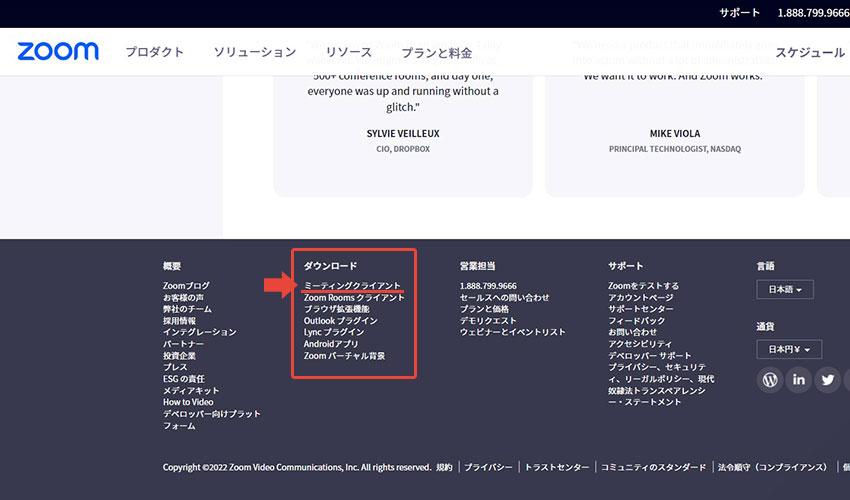The image size is (850, 500).
Task: Open the Twitter social icon
Action: (827, 380)
